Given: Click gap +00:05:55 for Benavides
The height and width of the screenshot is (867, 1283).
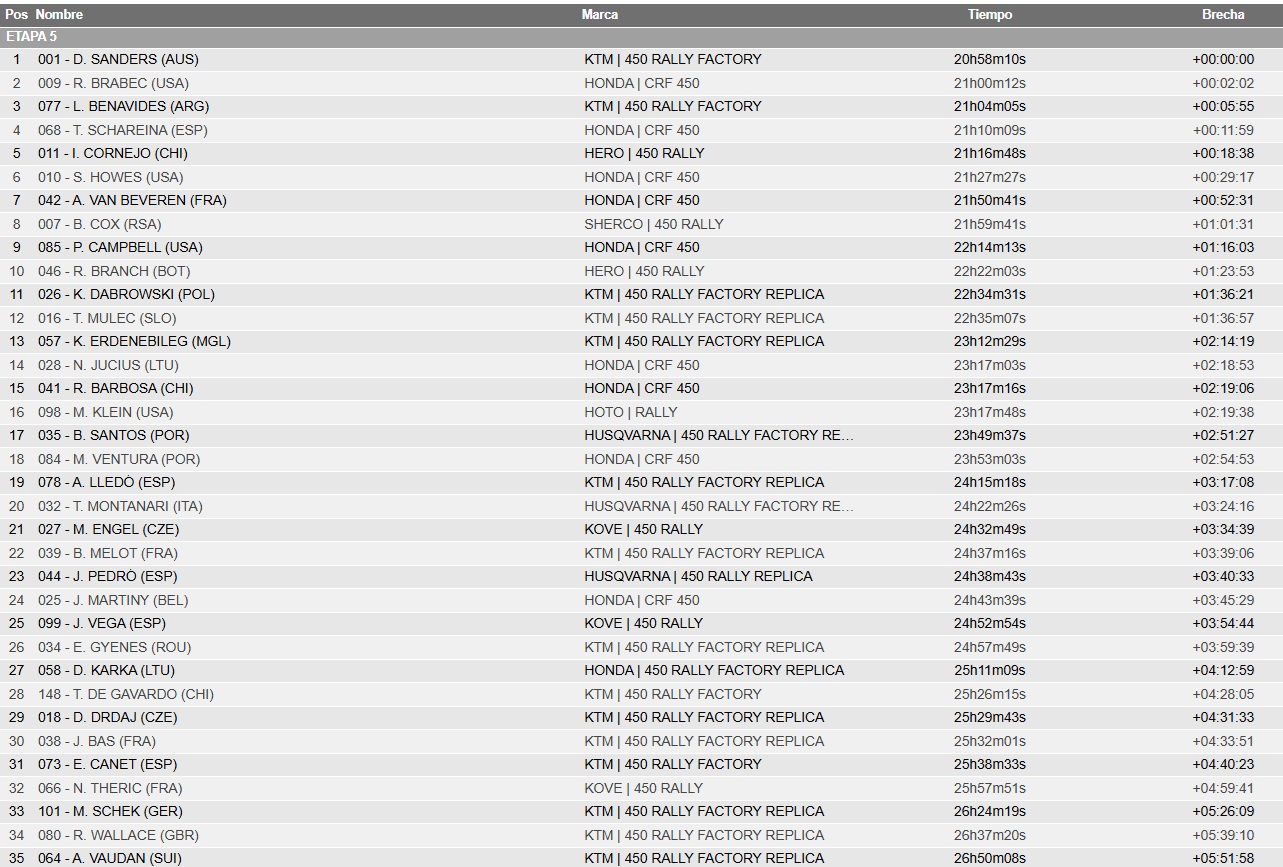Looking at the screenshot, I should click(1223, 106).
